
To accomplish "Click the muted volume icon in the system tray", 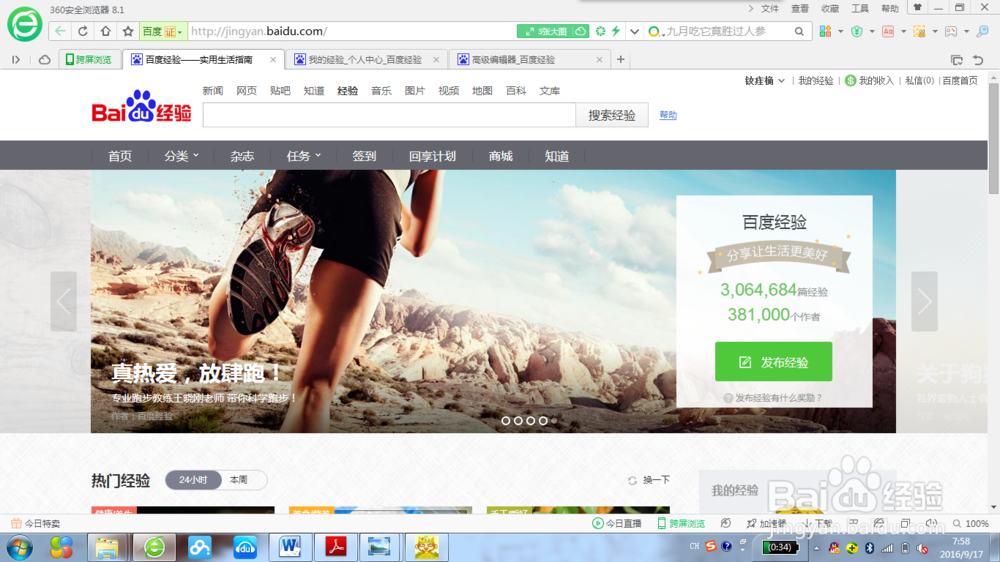I will coord(922,548).
